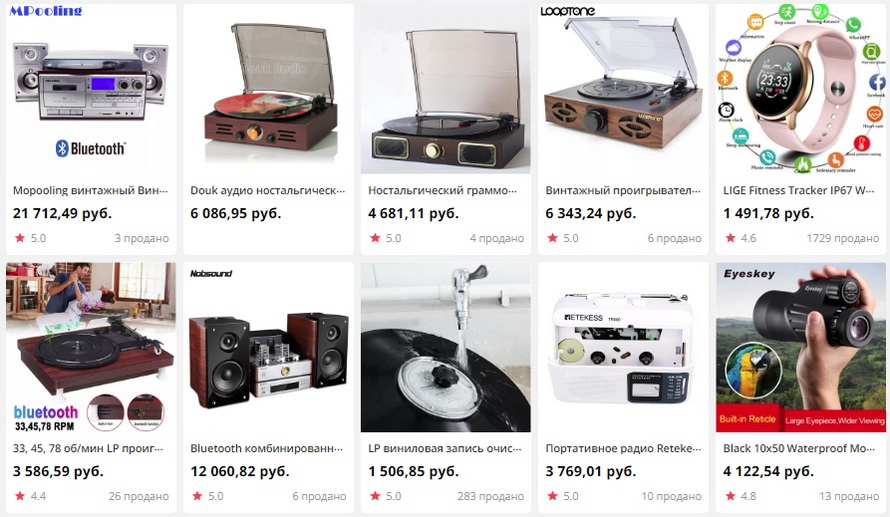Open the Douk audio turntable image
This screenshot has width=890, height=517.
(268, 89)
